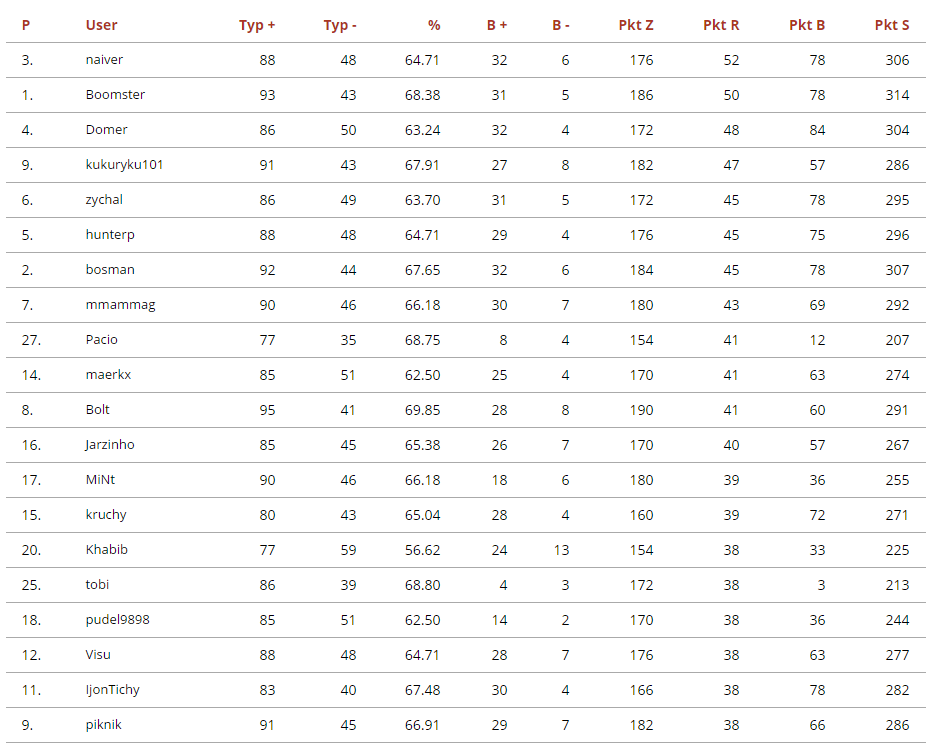Click the Typ + column header

(257, 25)
